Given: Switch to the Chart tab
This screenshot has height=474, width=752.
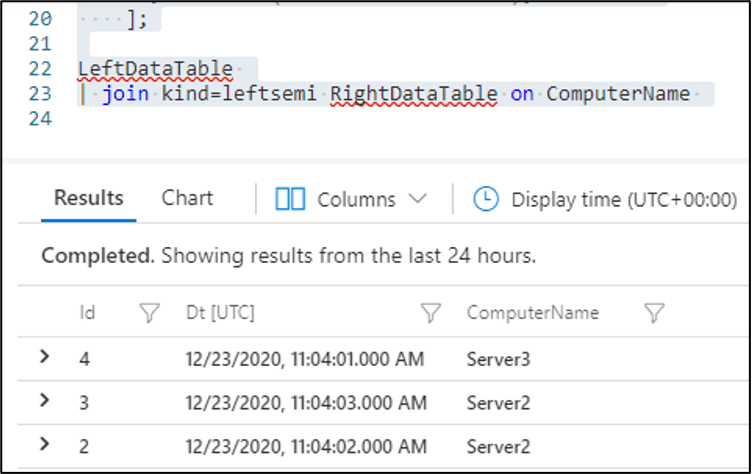Looking at the screenshot, I should pyautogui.click(x=187, y=198).
